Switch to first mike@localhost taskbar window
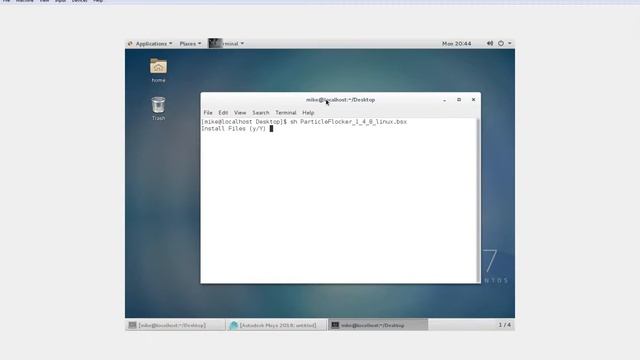 [x=176, y=325]
